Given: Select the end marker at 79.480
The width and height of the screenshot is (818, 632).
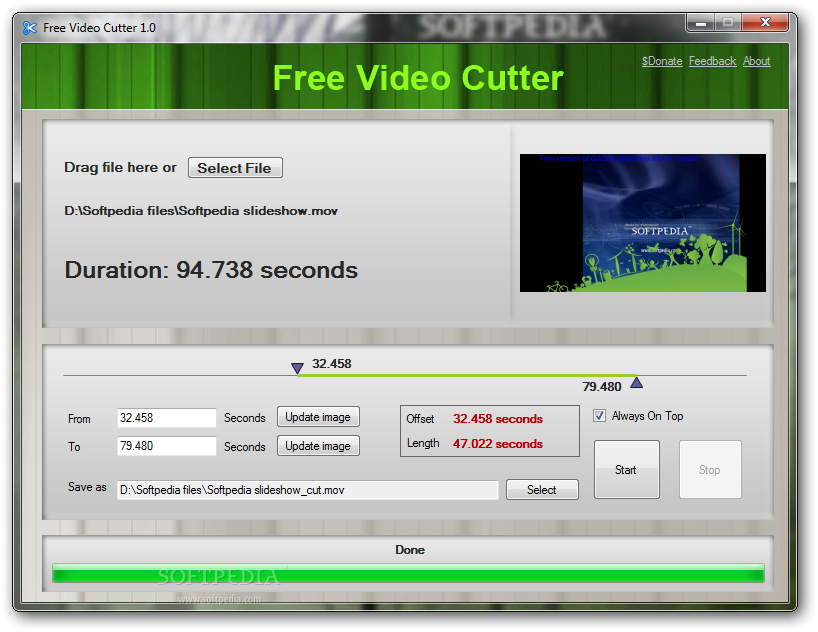Looking at the screenshot, I should pos(636,382).
